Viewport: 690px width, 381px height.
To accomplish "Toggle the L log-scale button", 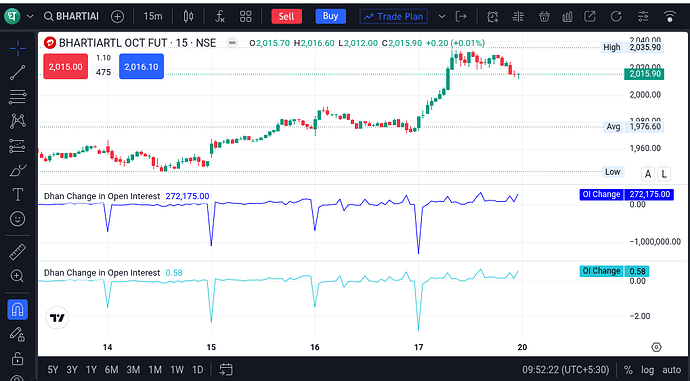I will click(x=664, y=174).
